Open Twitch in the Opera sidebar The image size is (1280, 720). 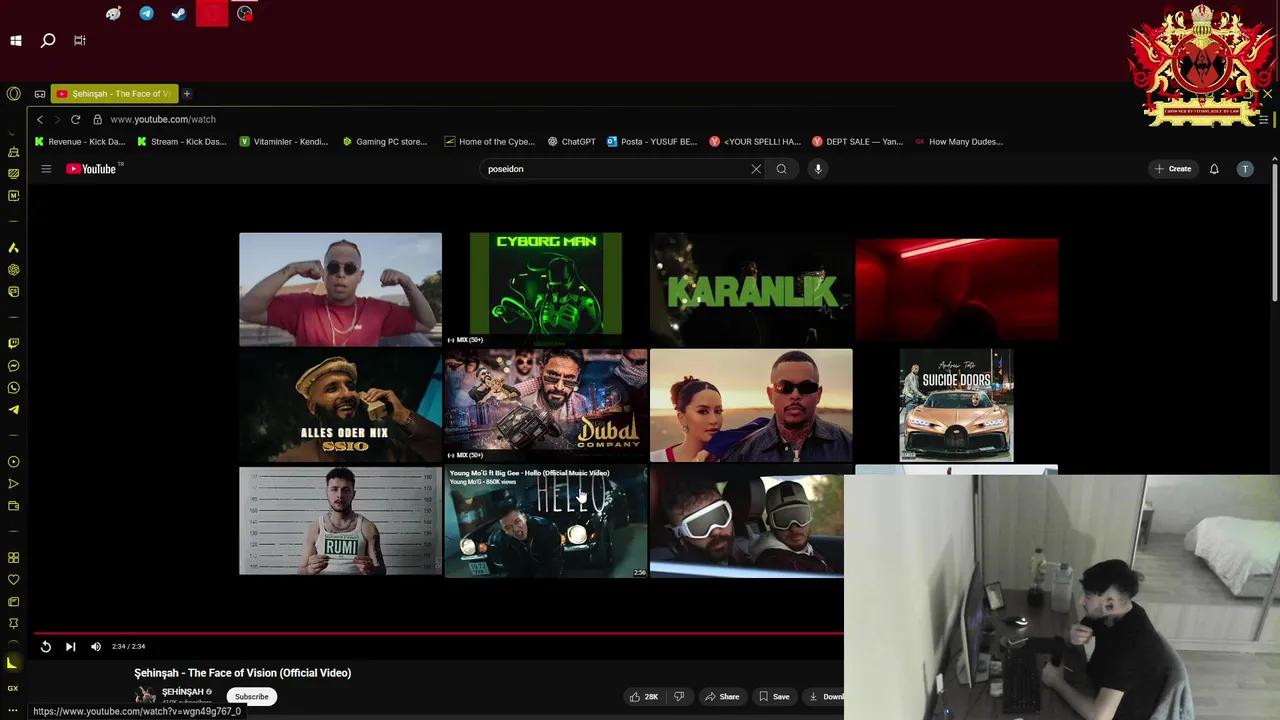[13, 344]
